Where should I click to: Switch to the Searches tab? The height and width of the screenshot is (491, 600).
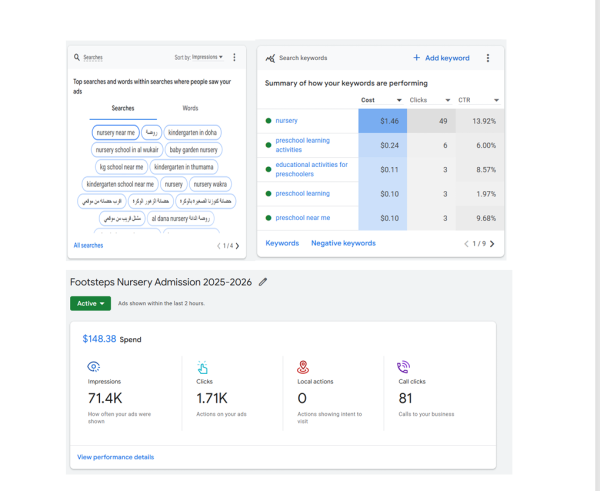(123, 108)
